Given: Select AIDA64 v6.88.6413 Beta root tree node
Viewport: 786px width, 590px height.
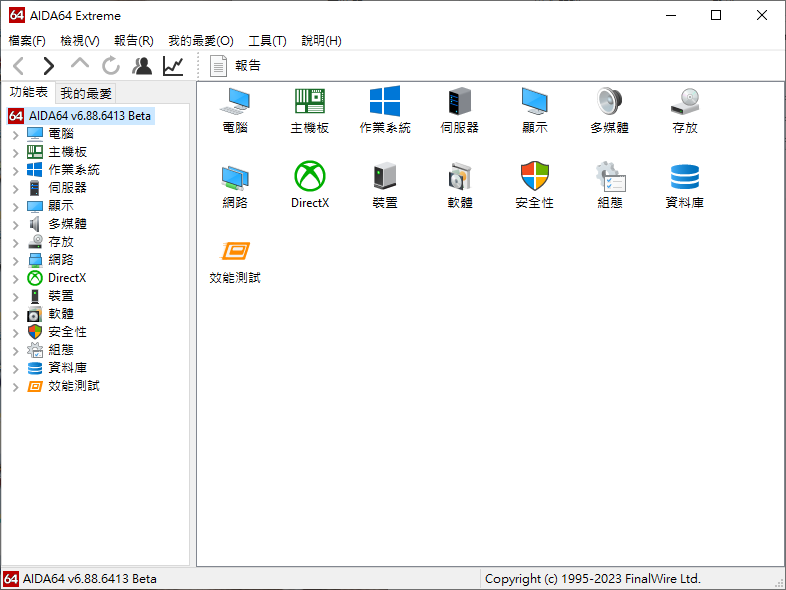Looking at the screenshot, I should [81, 116].
